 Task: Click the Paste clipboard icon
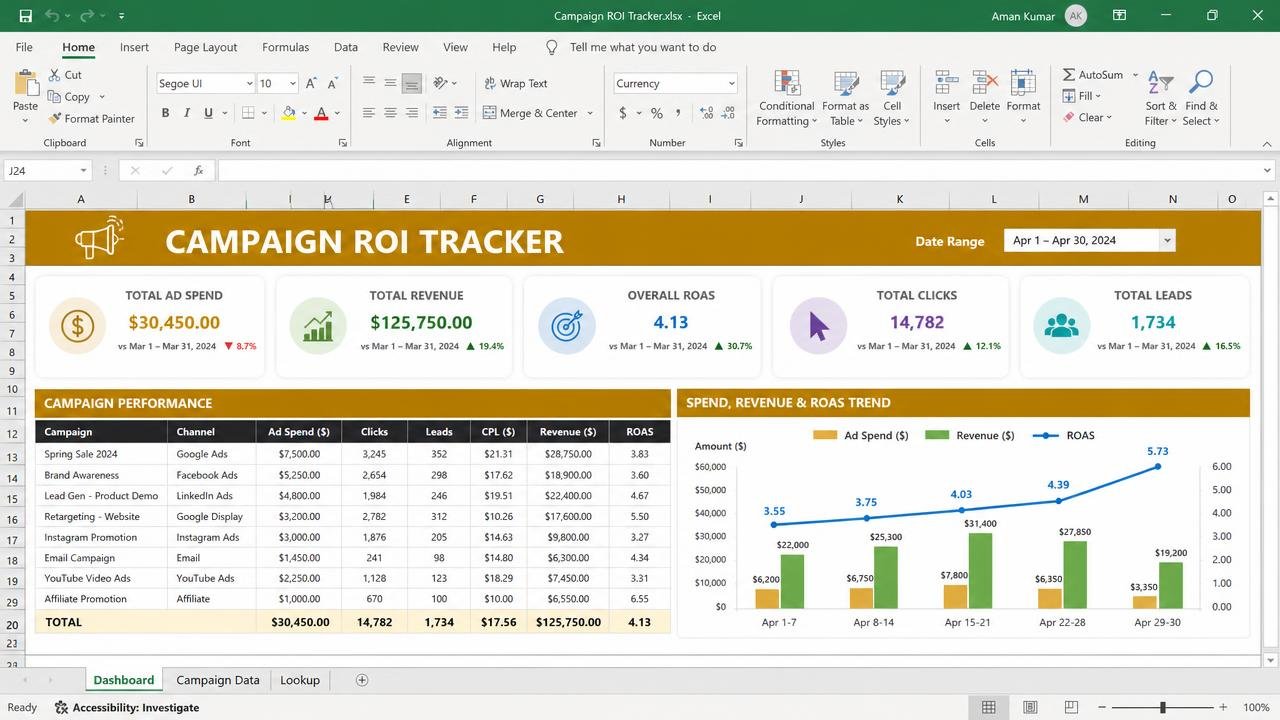click(25, 84)
